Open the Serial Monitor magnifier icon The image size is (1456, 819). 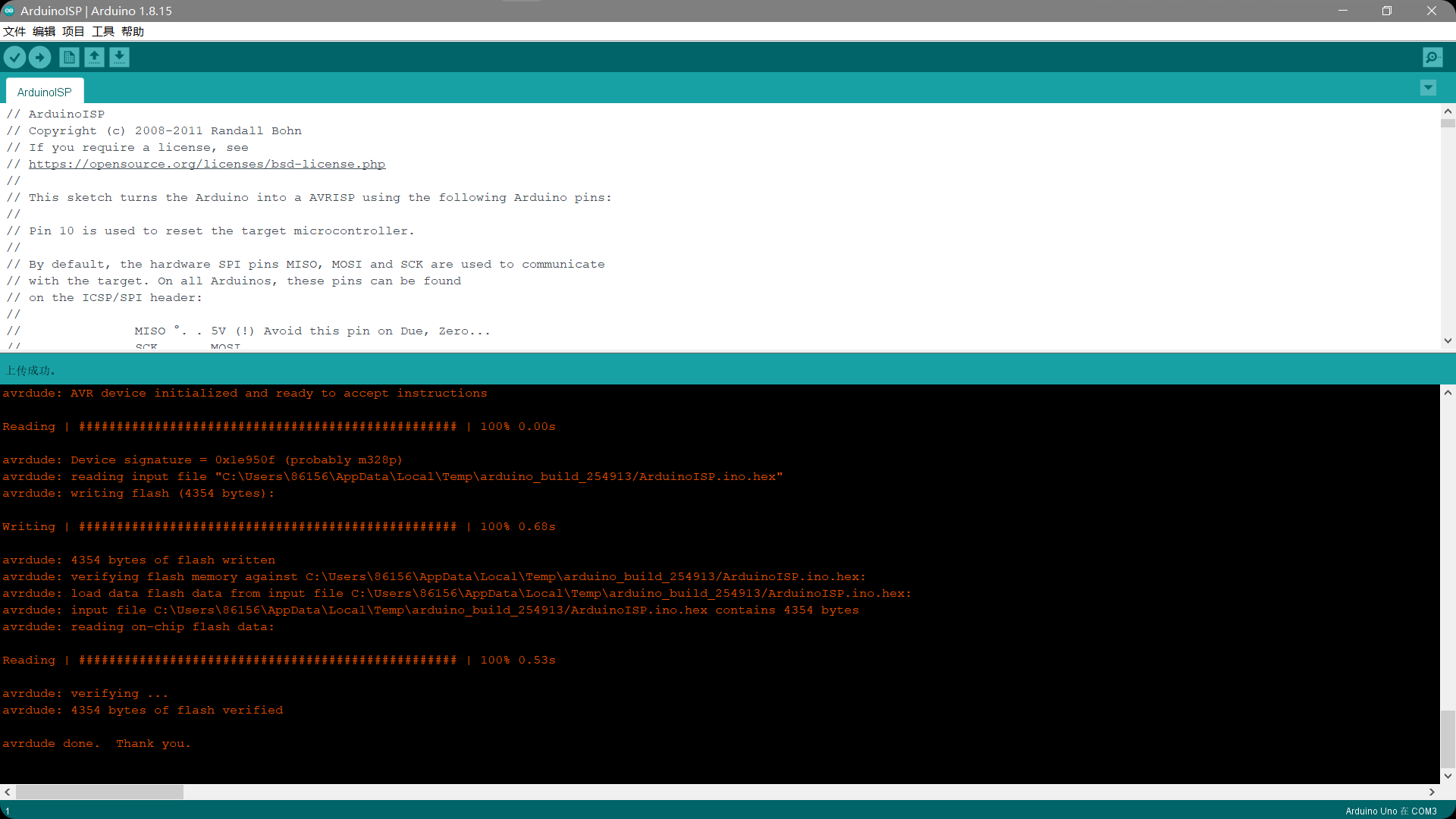(x=1432, y=57)
